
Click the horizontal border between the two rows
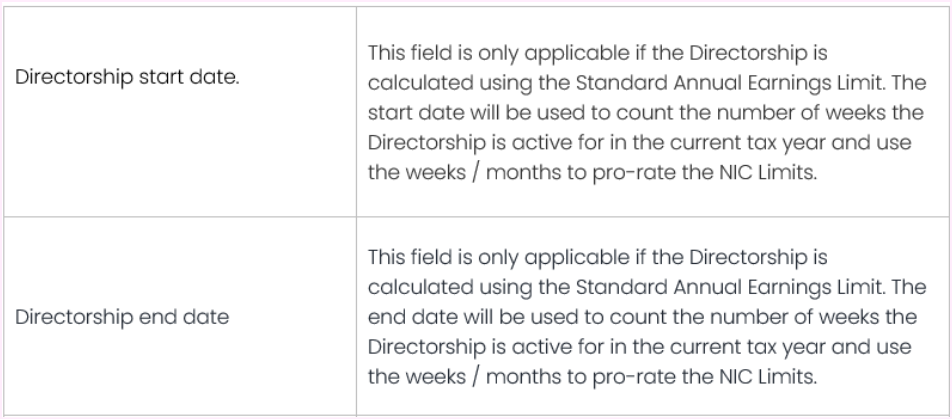point(476,217)
